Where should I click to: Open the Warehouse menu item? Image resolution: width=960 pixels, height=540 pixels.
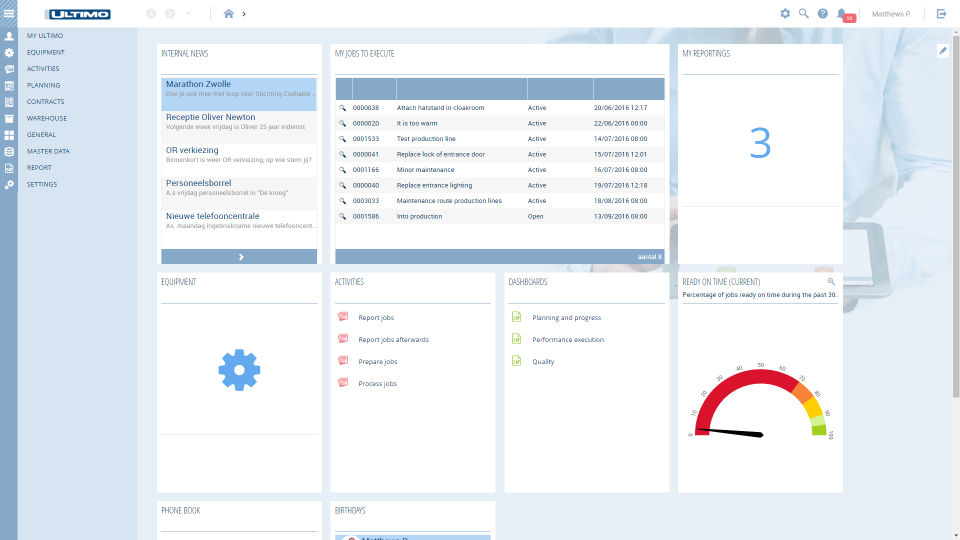coord(47,118)
